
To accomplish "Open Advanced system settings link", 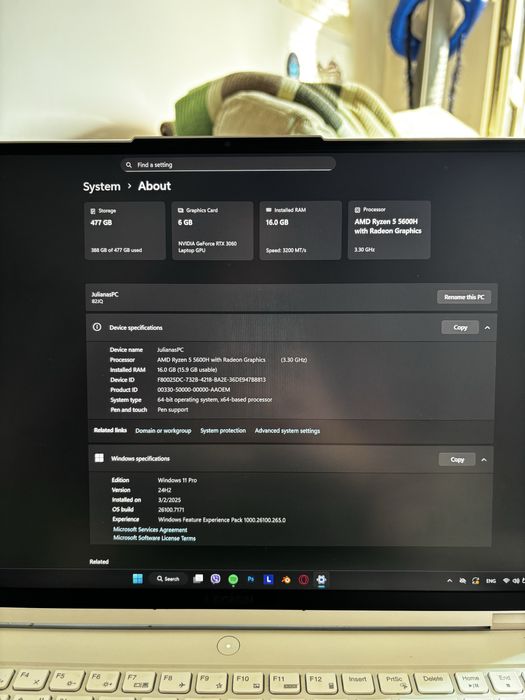I will [287, 431].
